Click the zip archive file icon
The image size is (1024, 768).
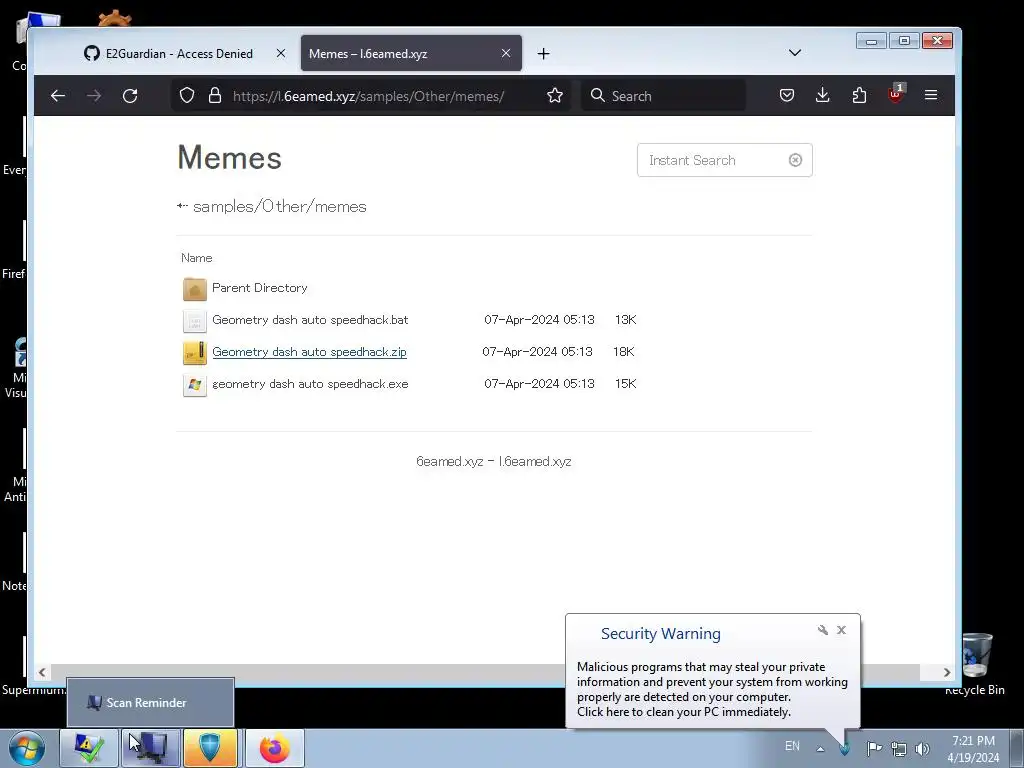195,353
